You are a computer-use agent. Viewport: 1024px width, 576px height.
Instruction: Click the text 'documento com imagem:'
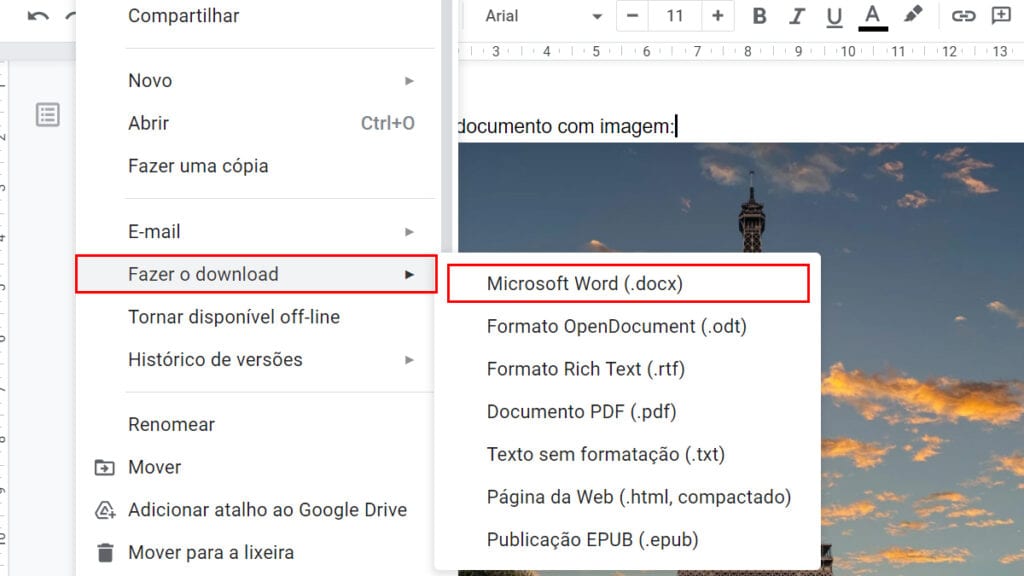[x=566, y=126]
